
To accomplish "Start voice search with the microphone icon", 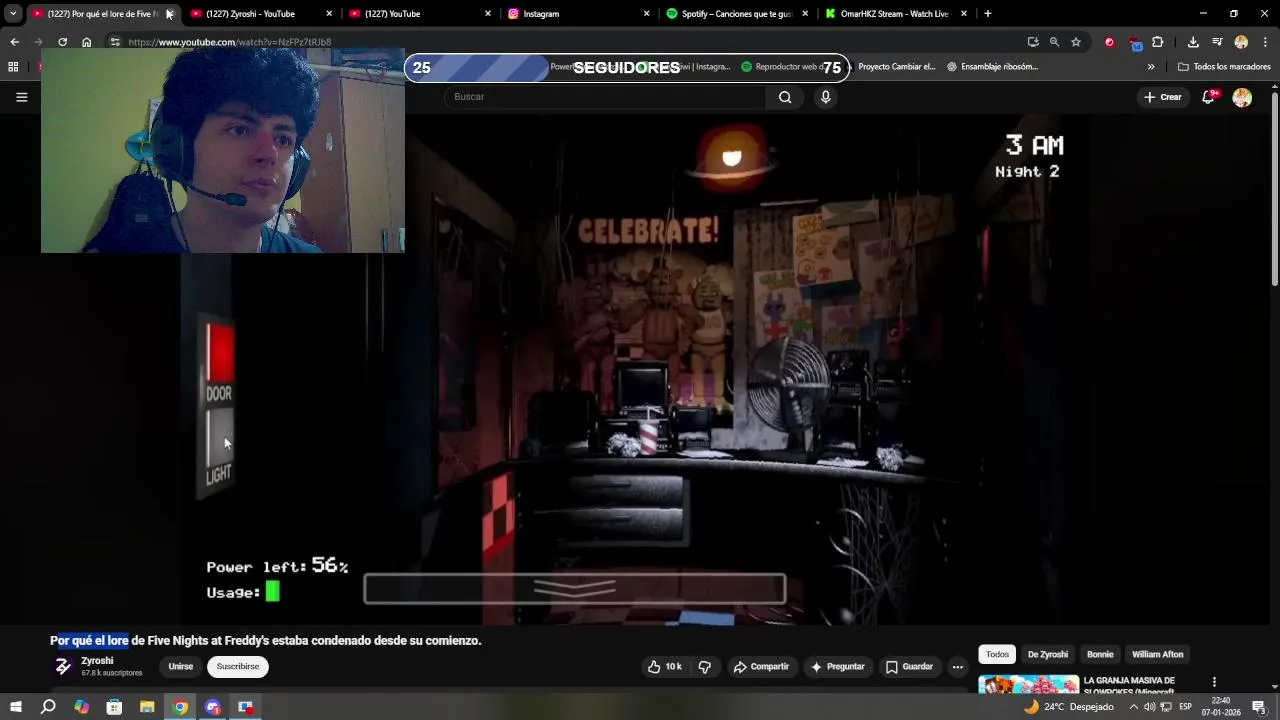I will pyautogui.click(x=825, y=97).
